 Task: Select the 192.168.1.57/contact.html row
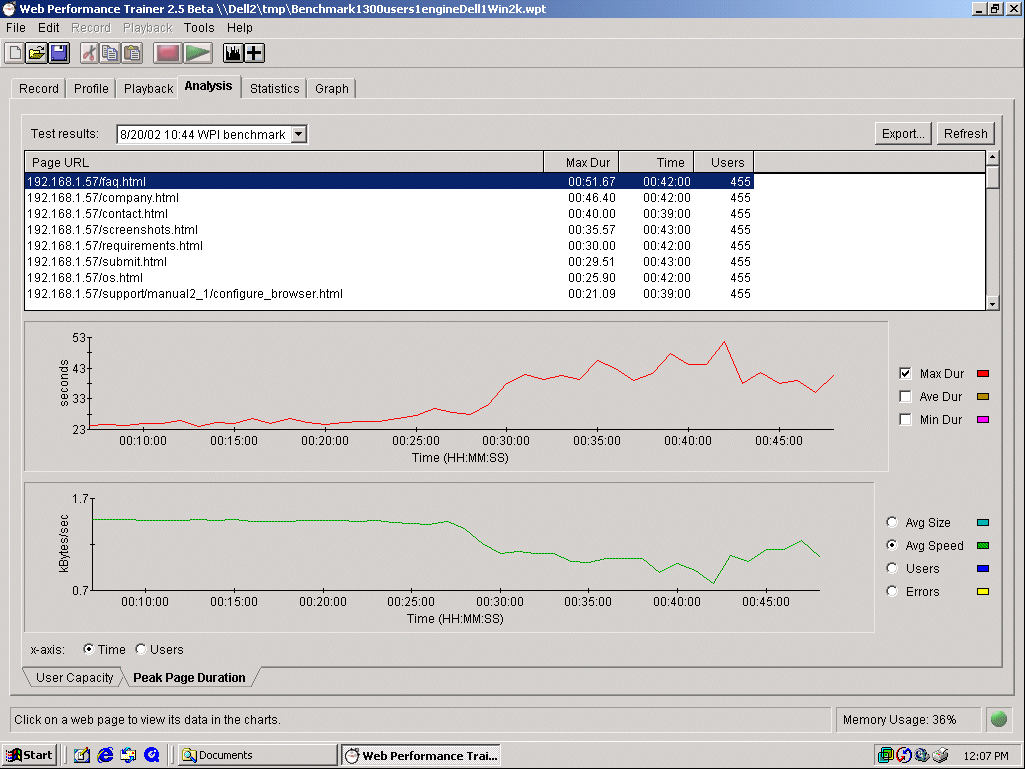coord(97,214)
